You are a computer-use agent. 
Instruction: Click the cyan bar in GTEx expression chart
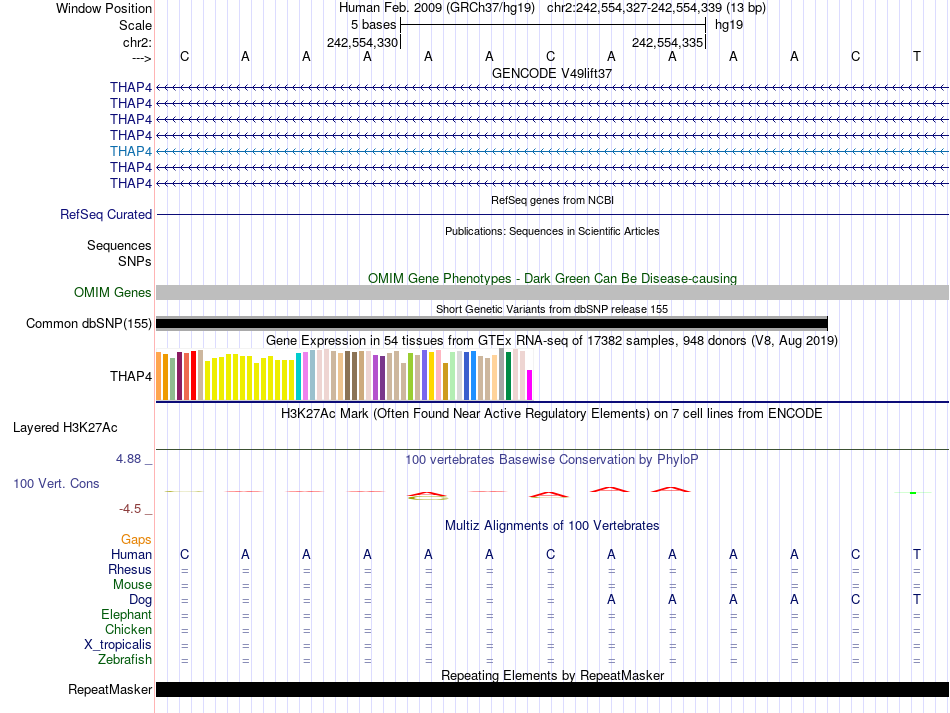click(299, 377)
